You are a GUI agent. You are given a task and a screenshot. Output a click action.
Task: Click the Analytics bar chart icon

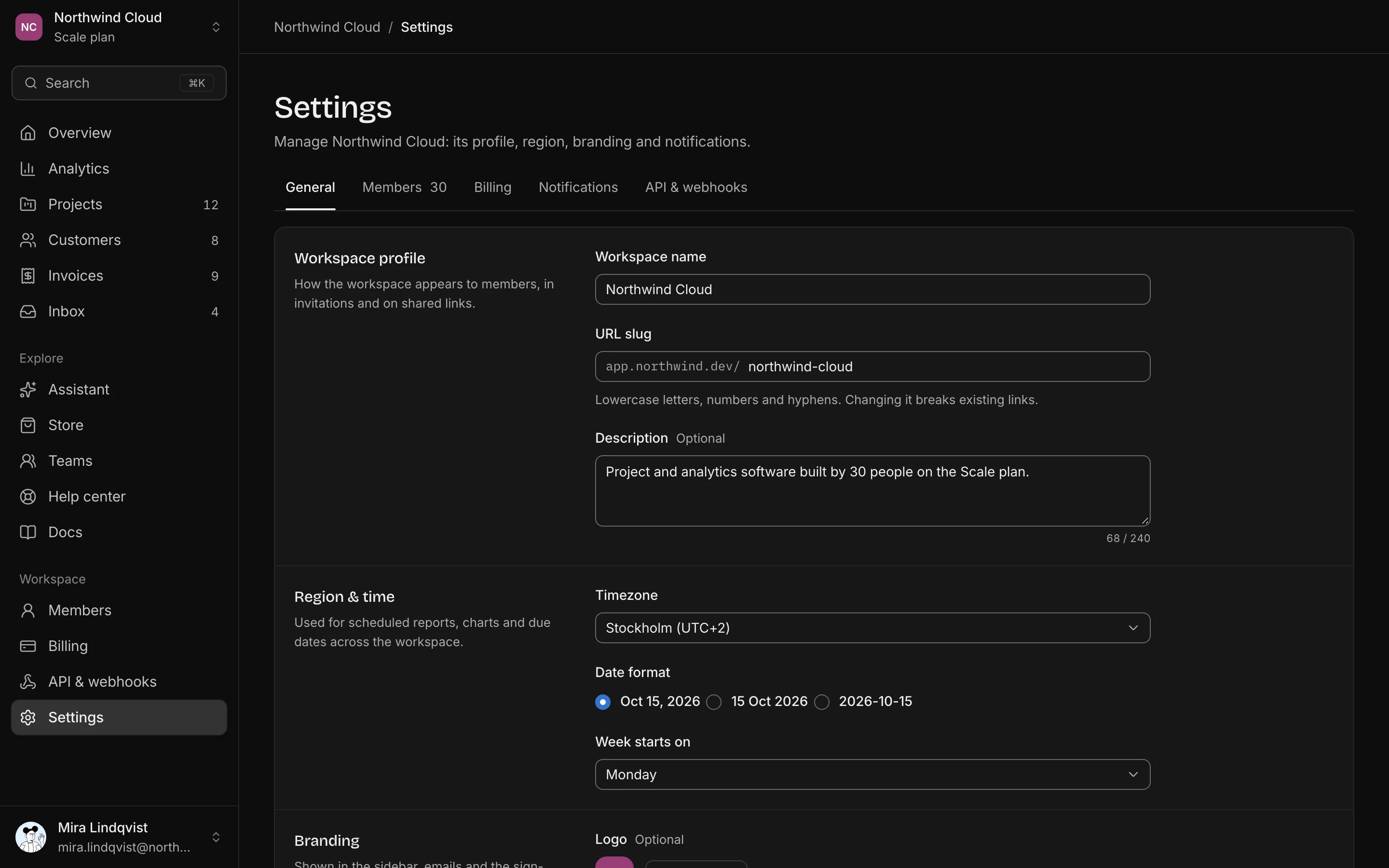28,168
